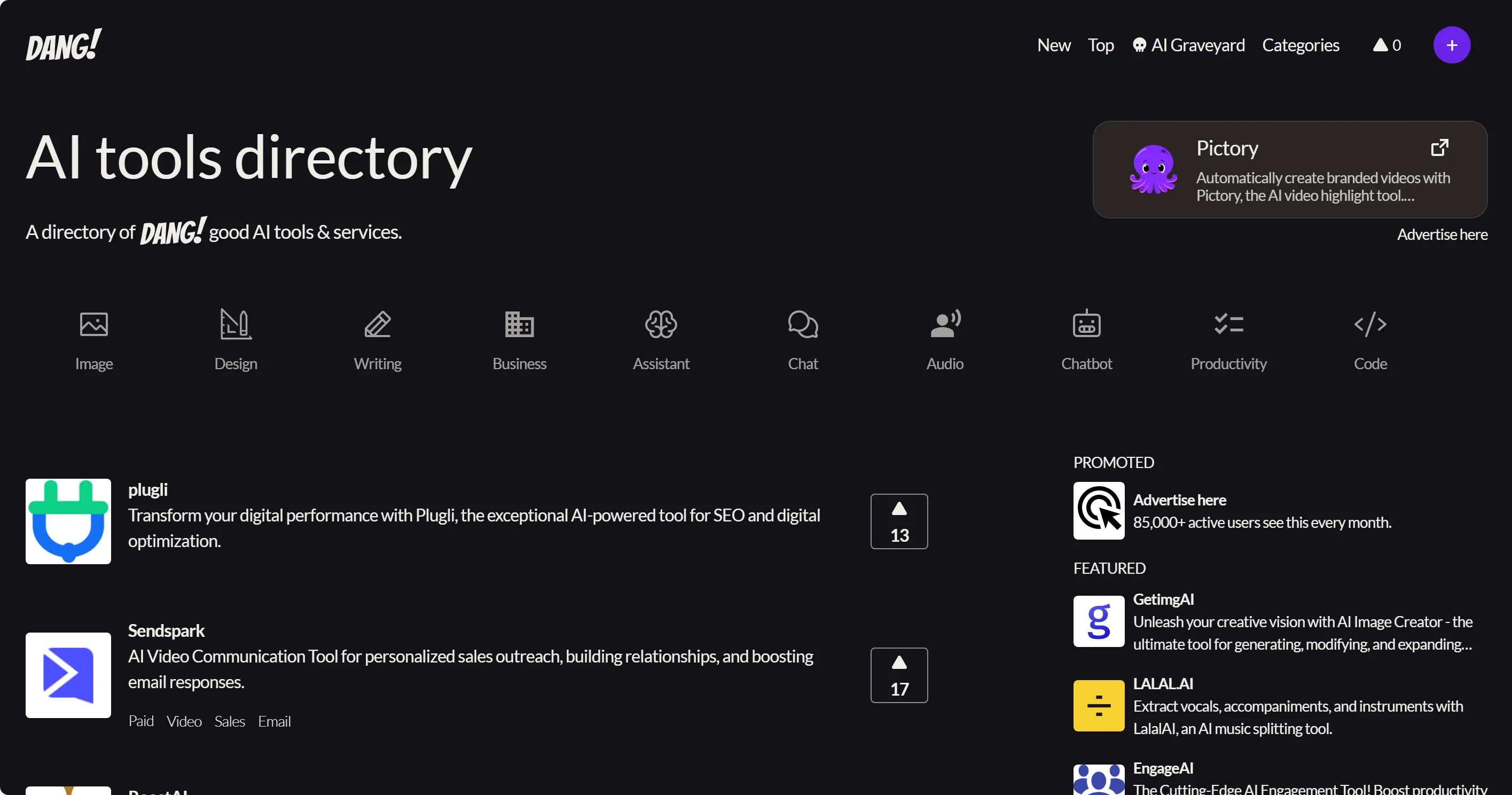
Task: Upvote plugli with 13 votes
Action: point(899,521)
